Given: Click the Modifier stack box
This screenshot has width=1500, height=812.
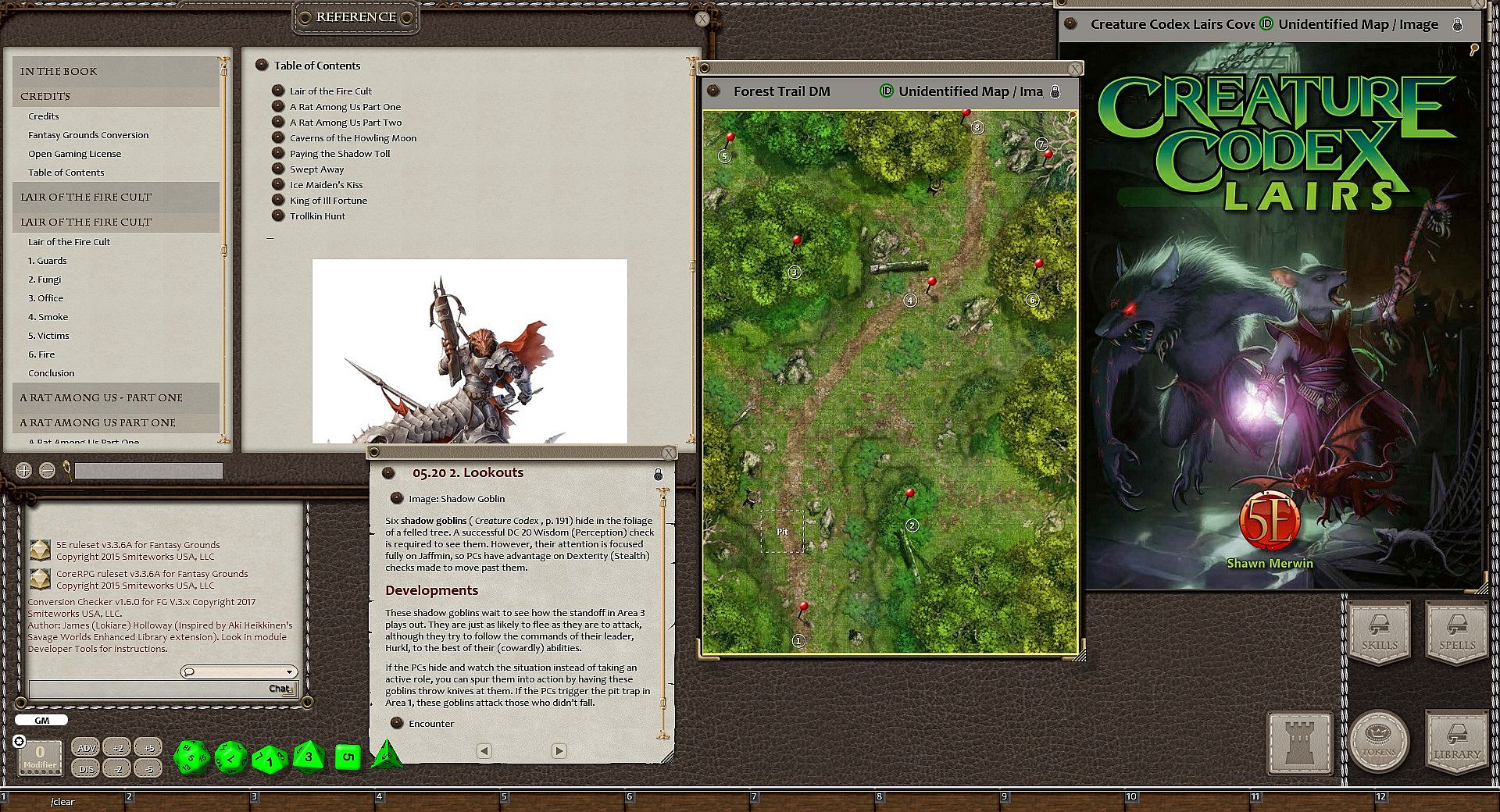Looking at the screenshot, I should click(x=40, y=758).
